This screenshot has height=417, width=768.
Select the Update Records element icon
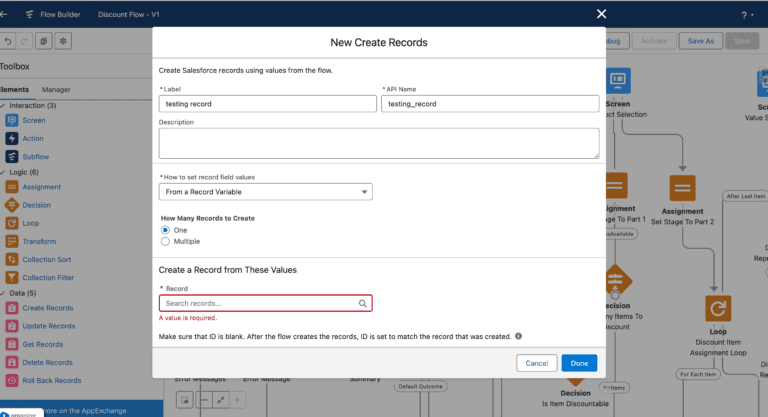(x=12, y=326)
